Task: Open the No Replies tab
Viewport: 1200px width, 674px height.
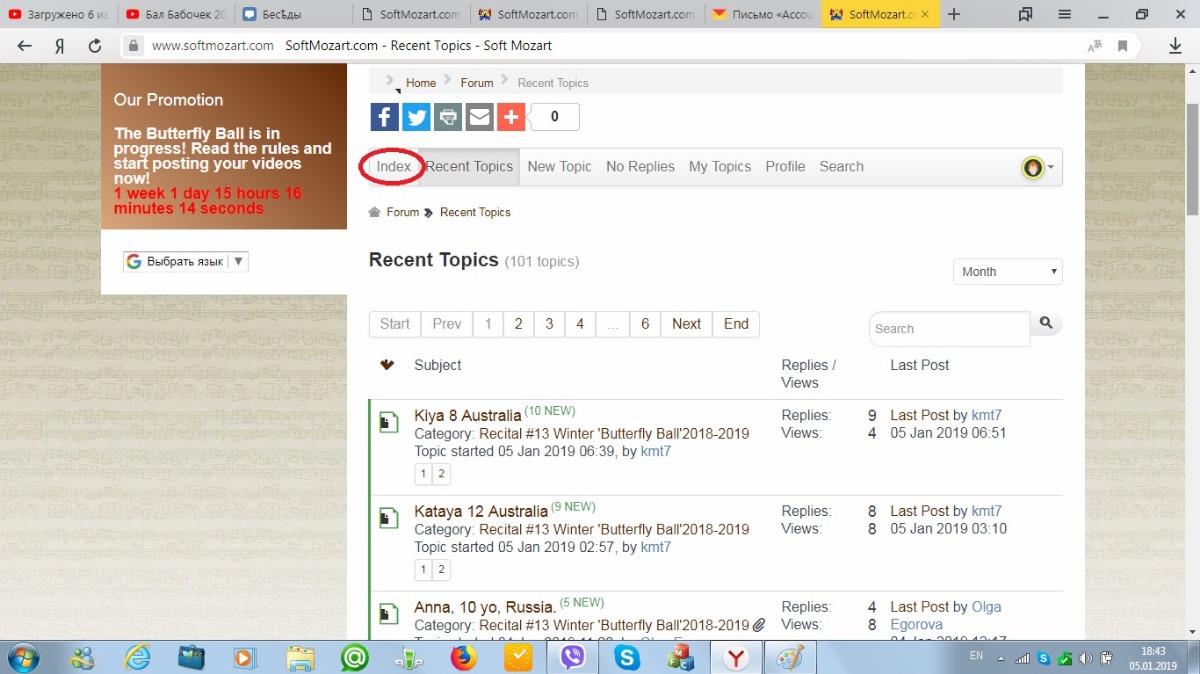Action: pyautogui.click(x=640, y=166)
